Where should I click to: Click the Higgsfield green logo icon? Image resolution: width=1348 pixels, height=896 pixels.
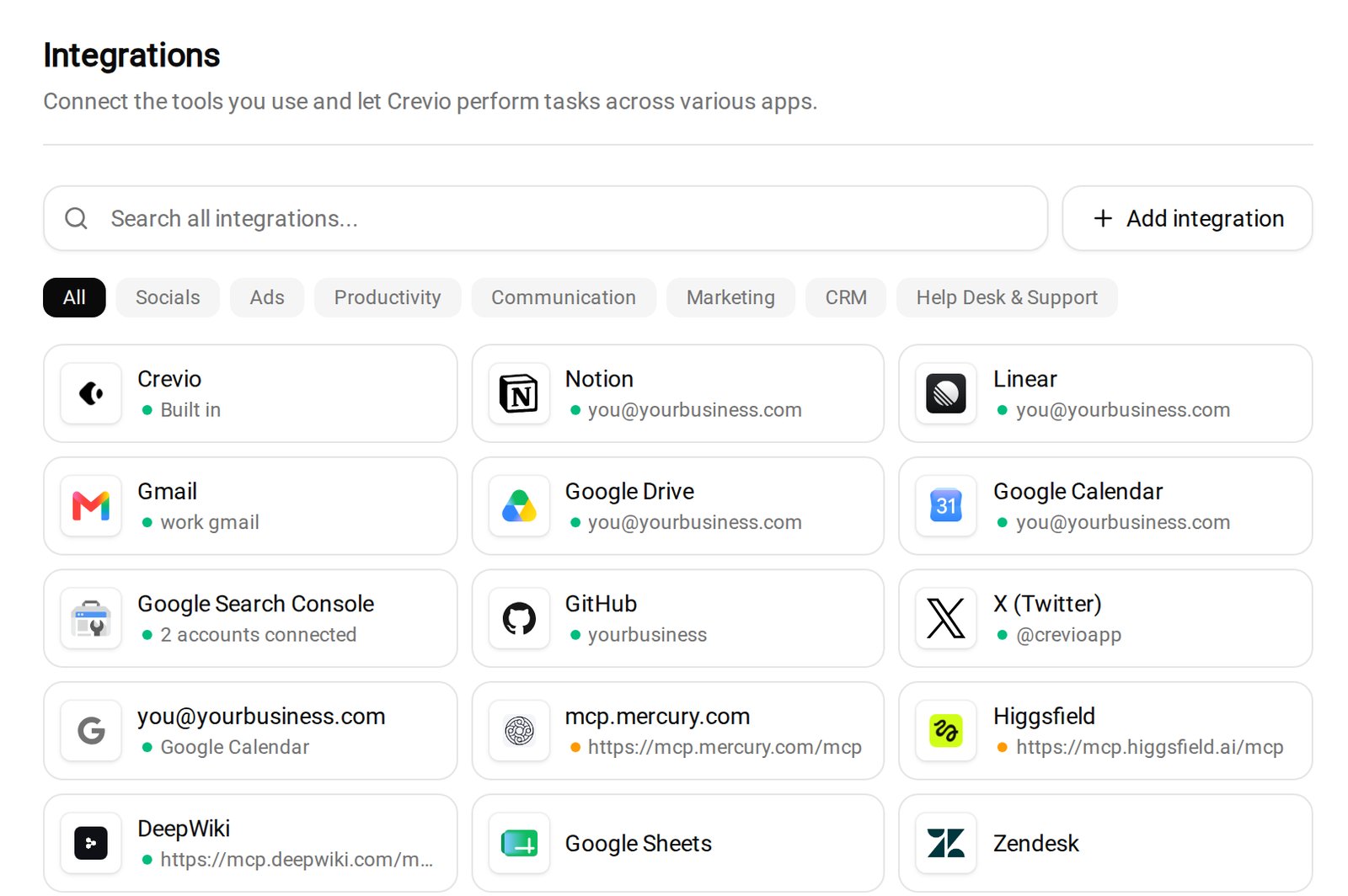[x=946, y=731]
